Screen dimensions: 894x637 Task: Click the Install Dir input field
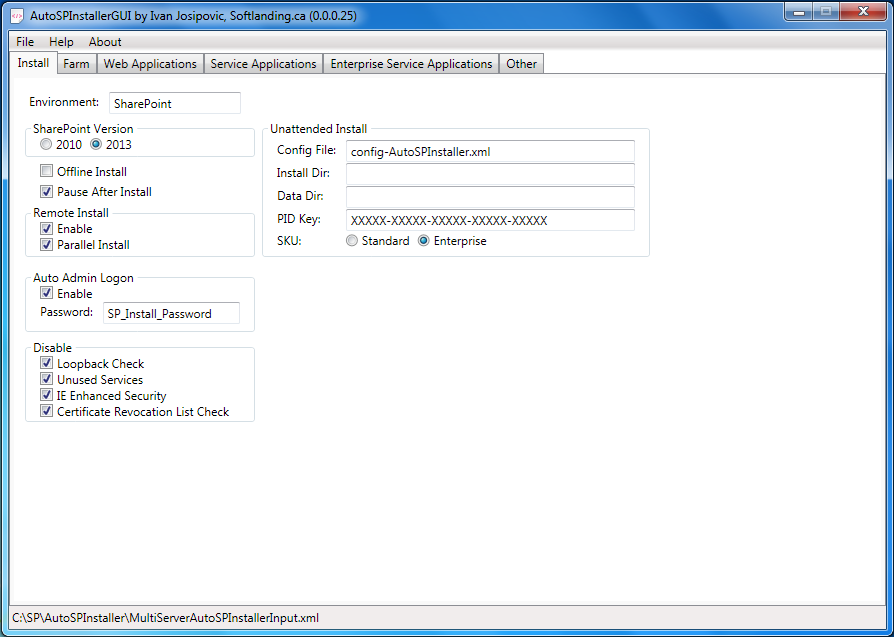[x=490, y=174]
